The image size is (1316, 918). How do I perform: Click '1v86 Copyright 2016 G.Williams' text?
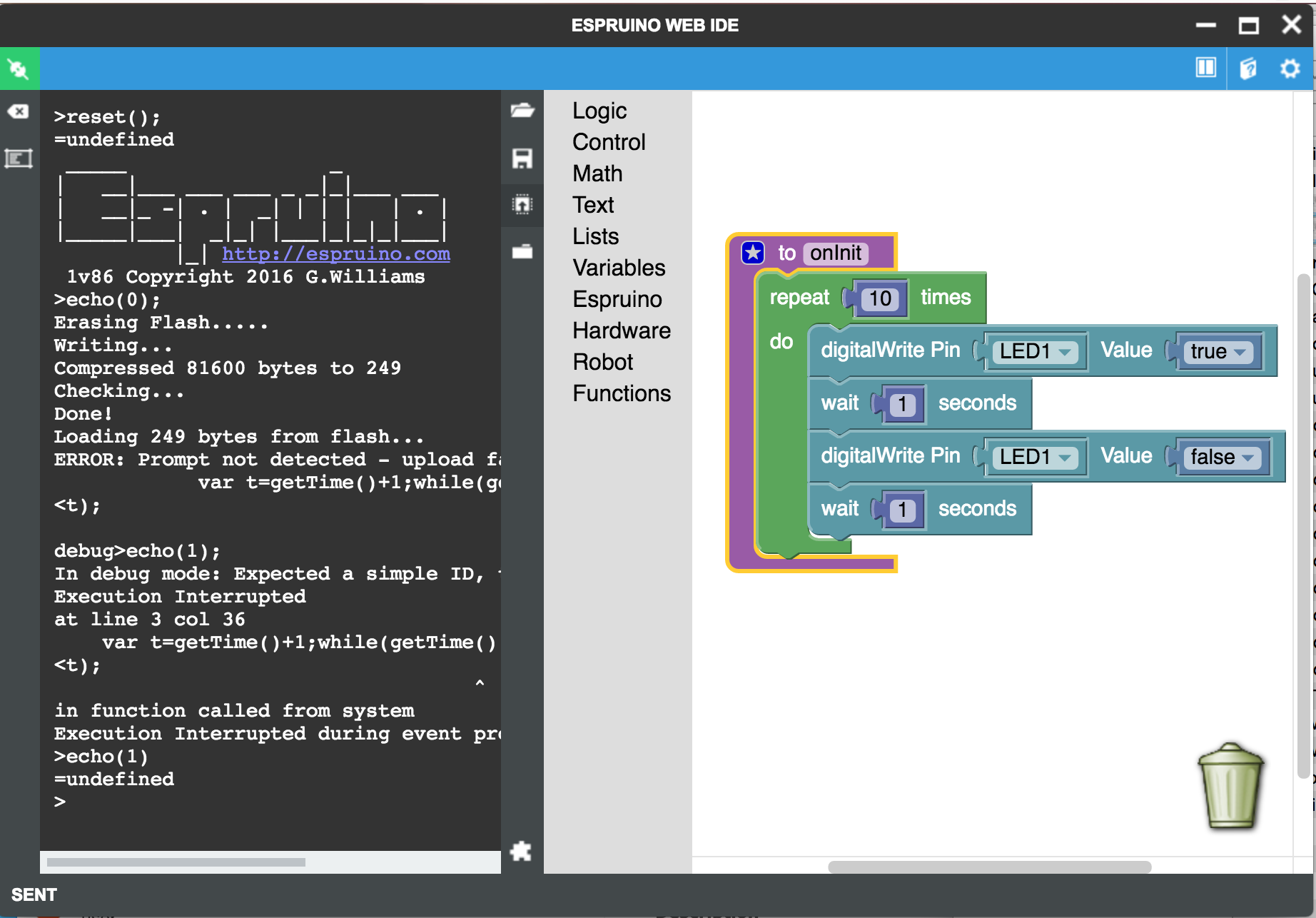point(246,276)
